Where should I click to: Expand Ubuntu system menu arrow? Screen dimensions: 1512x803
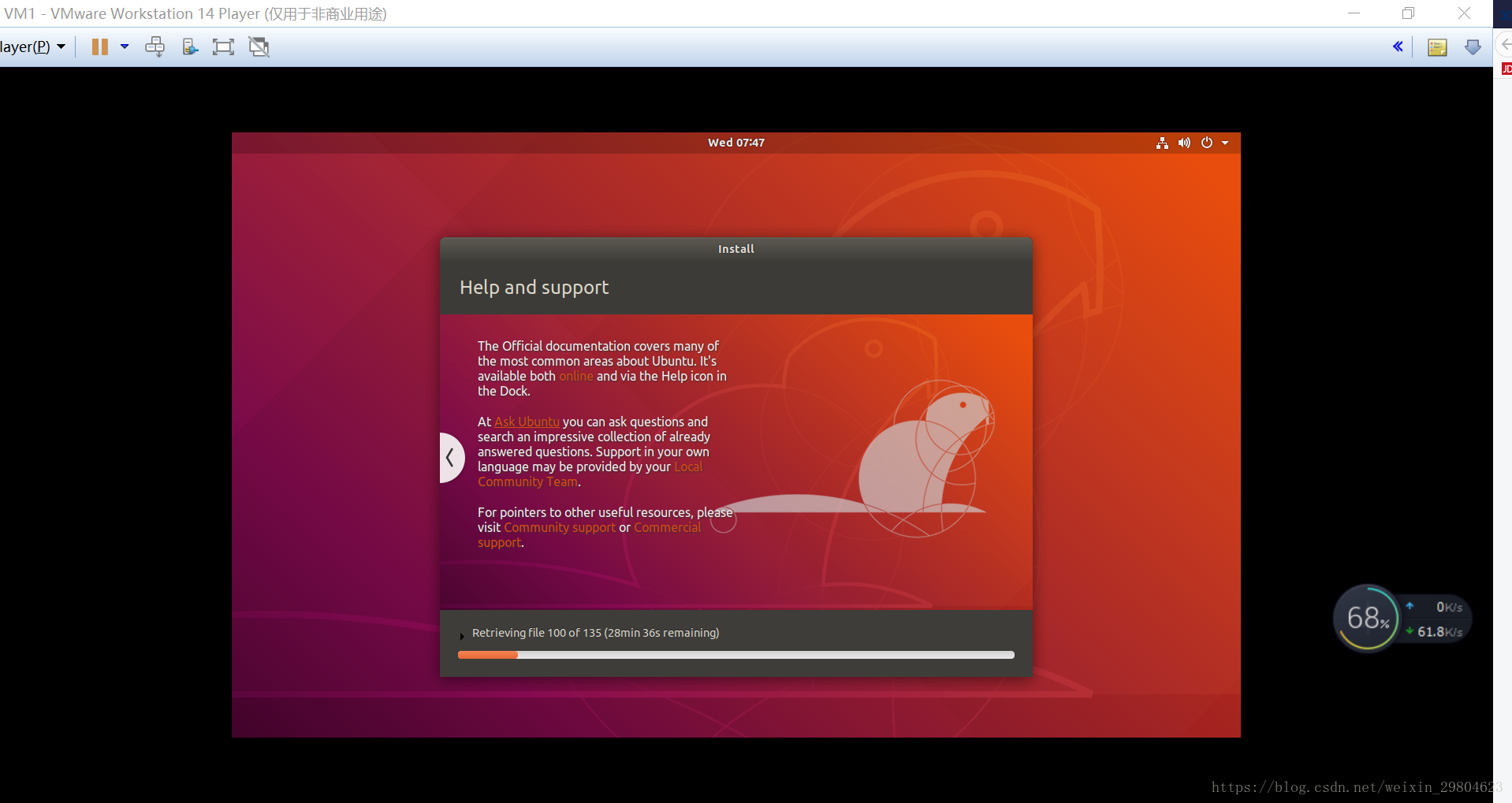[1225, 143]
